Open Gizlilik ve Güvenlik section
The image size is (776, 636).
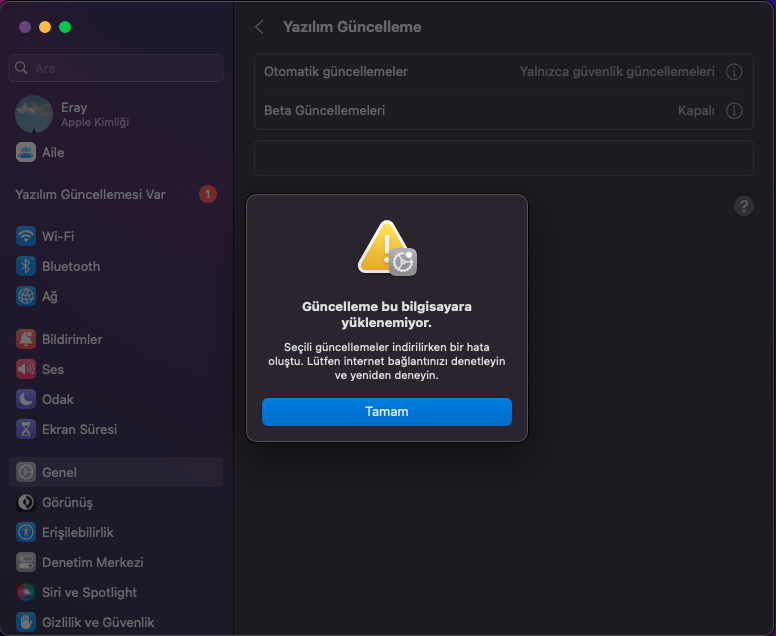(98, 623)
